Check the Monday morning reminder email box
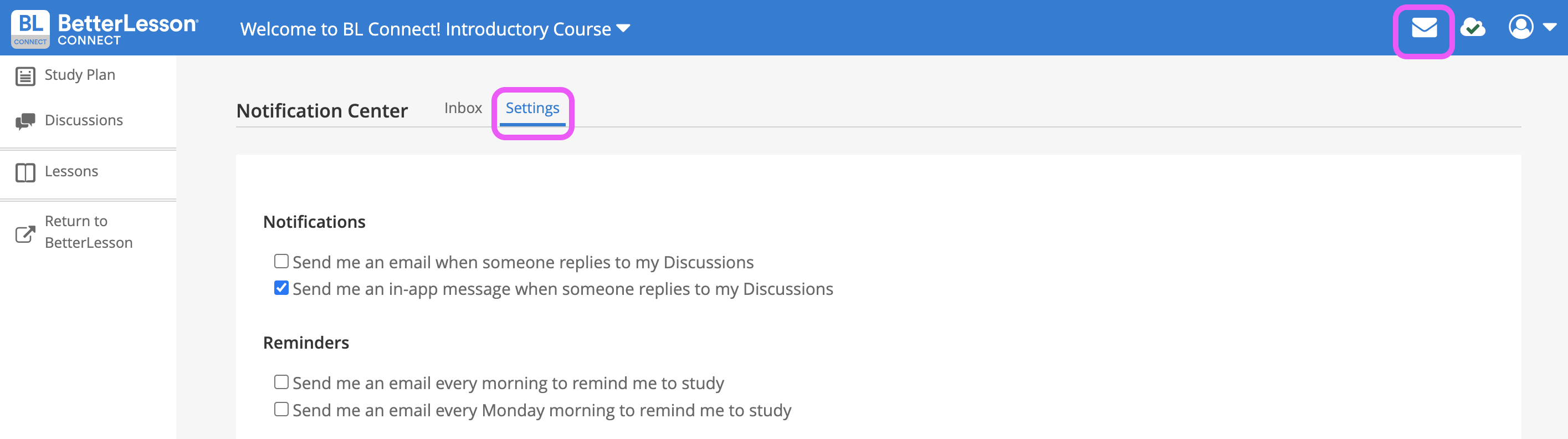Image resolution: width=1568 pixels, height=439 pixels. pos(280,409)
